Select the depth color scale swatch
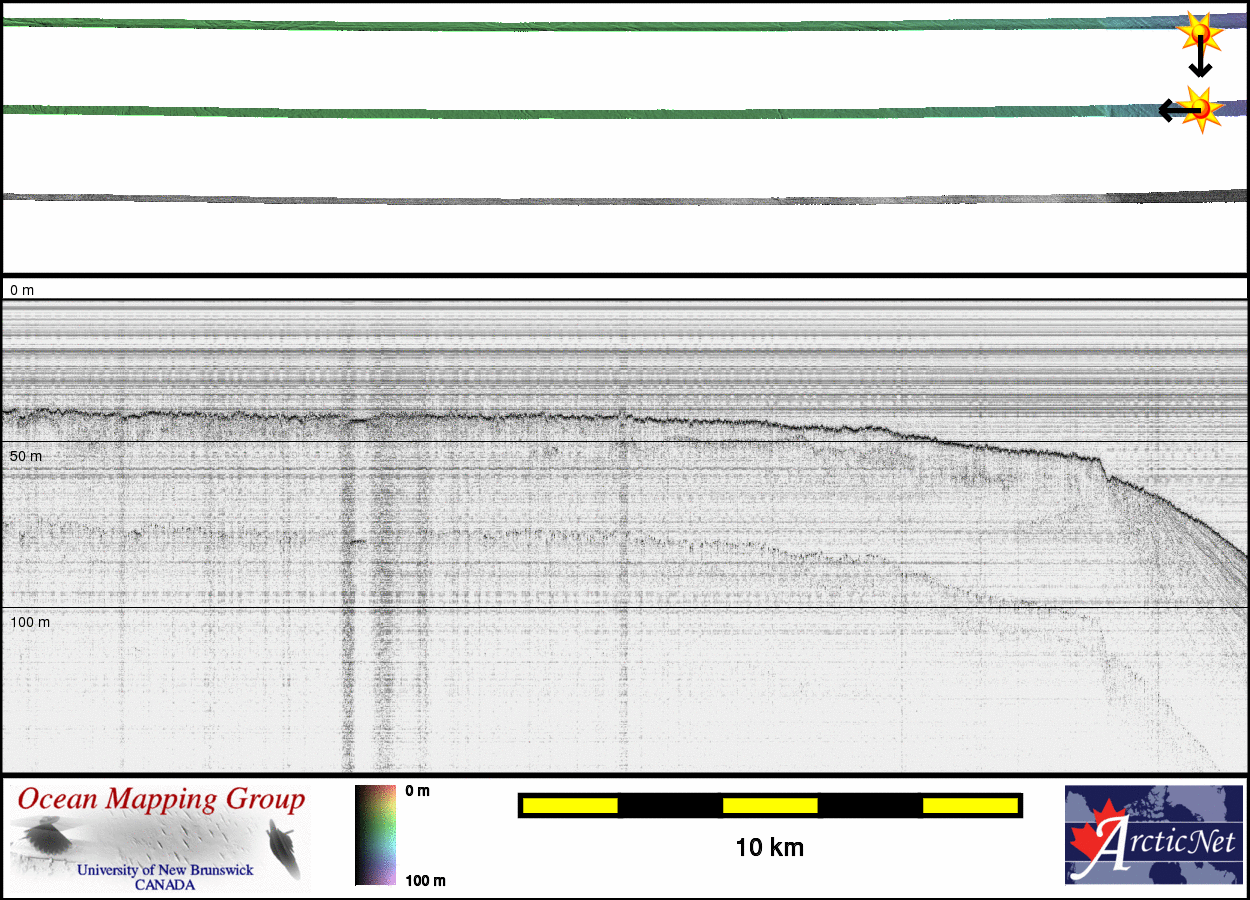 [375, 835]
